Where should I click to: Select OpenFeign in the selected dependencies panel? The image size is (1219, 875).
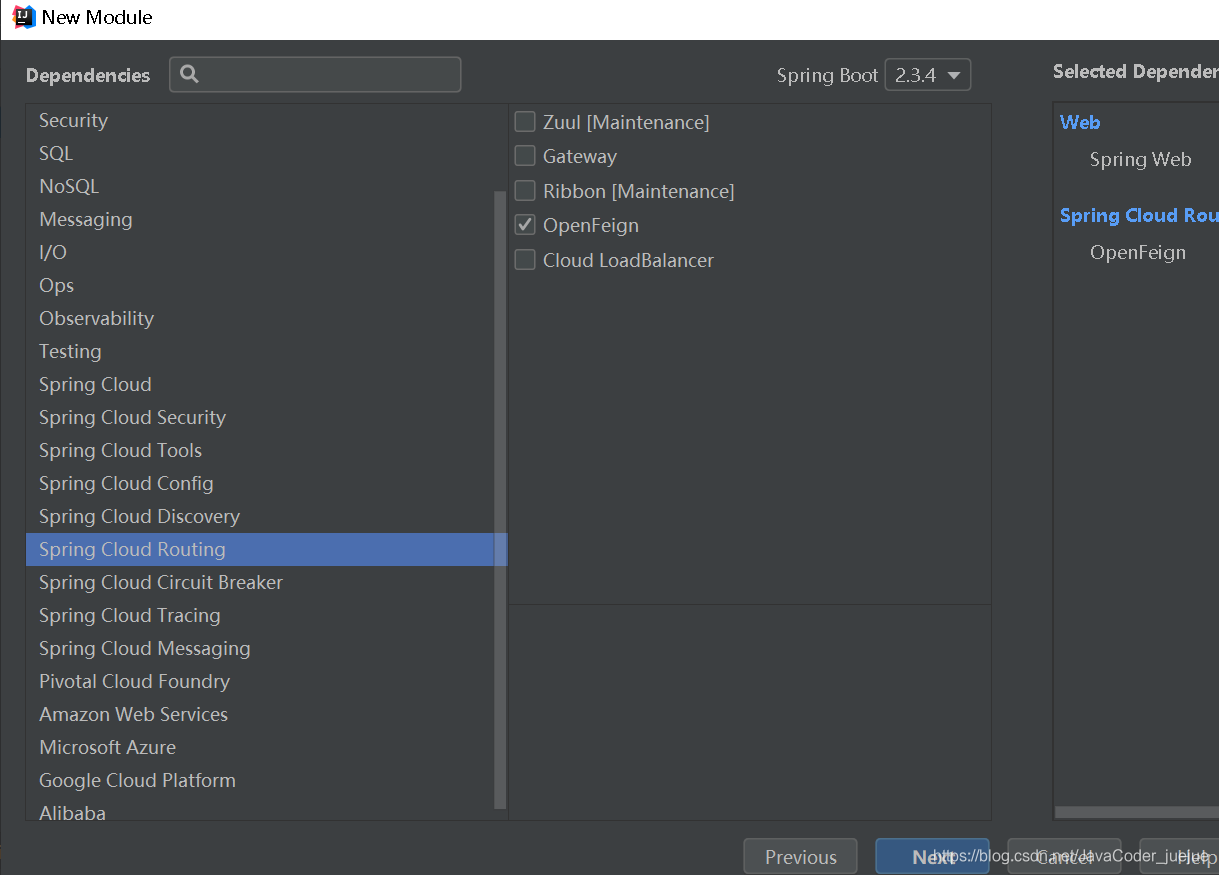(1138, 252)
